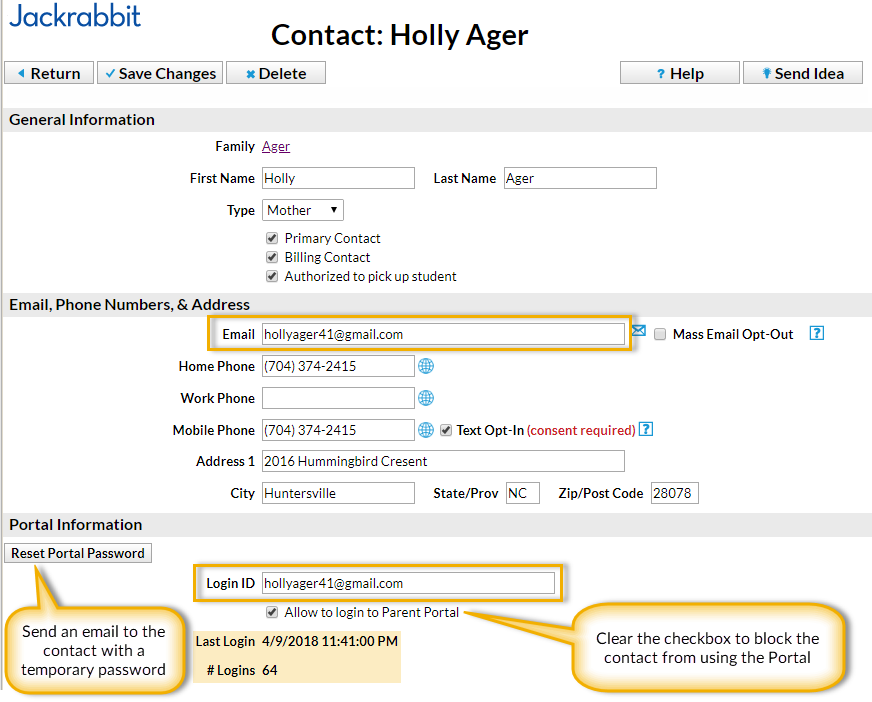The height and width of the screenshot is (702, 872).
Task: Enable the Mass Email Opt-Out checkbox
Action: click(660, 335)
